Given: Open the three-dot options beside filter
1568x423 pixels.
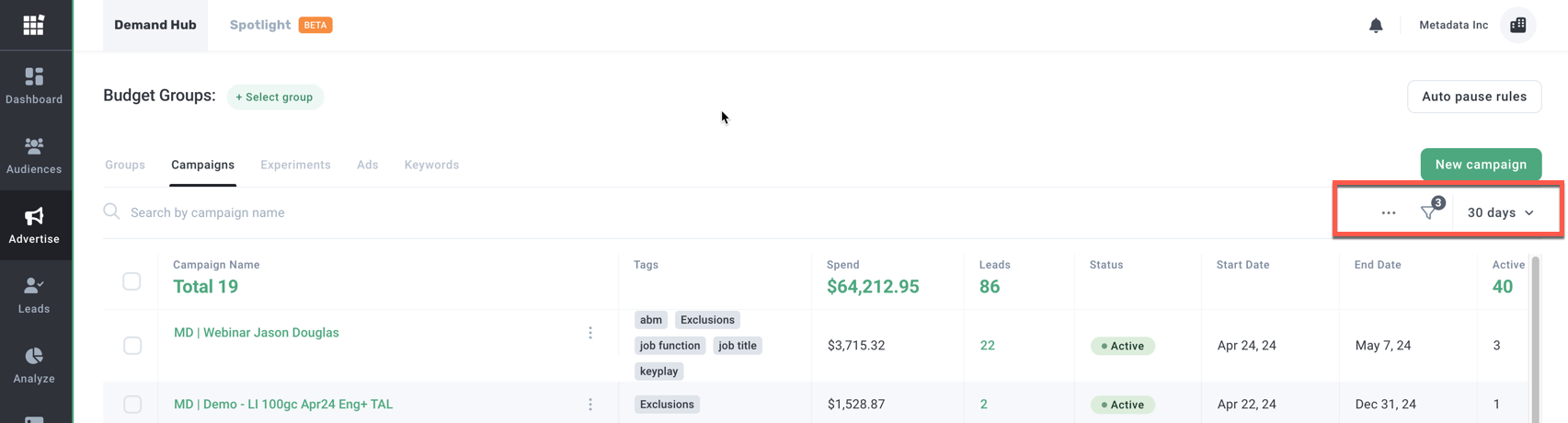Looking at the screenshot, I should pos(1389,212).
